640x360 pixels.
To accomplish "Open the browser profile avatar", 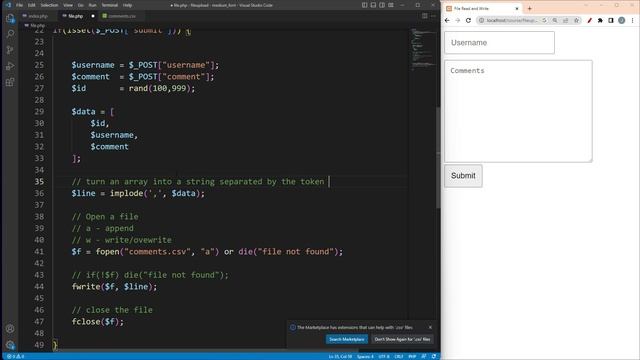I will tap(621, 20).
